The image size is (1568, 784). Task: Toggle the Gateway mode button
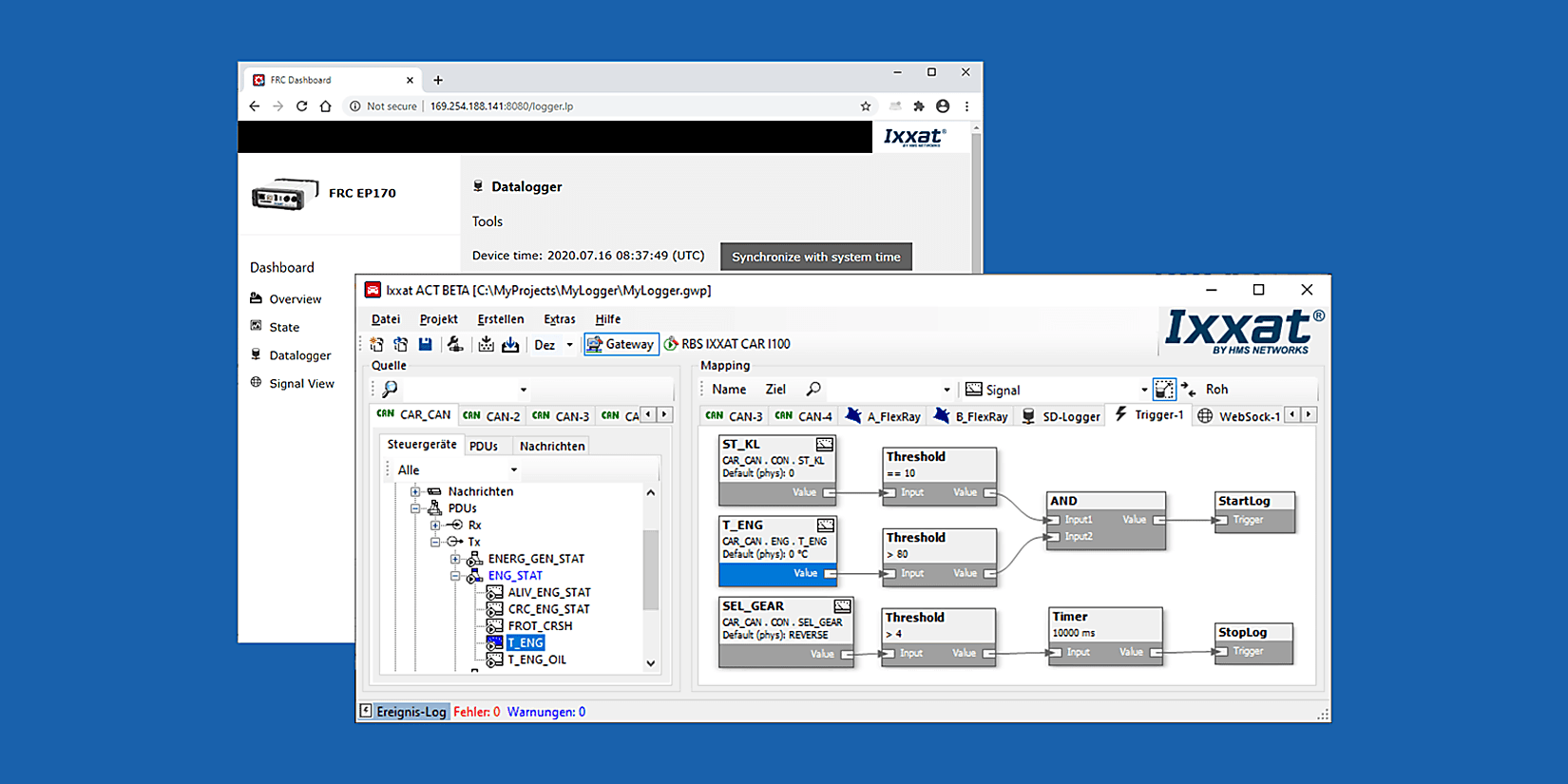tap(621, 344)
